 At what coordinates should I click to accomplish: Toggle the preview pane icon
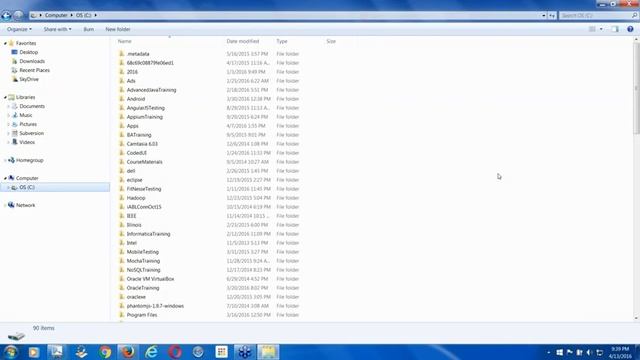[x=615, y=29]
